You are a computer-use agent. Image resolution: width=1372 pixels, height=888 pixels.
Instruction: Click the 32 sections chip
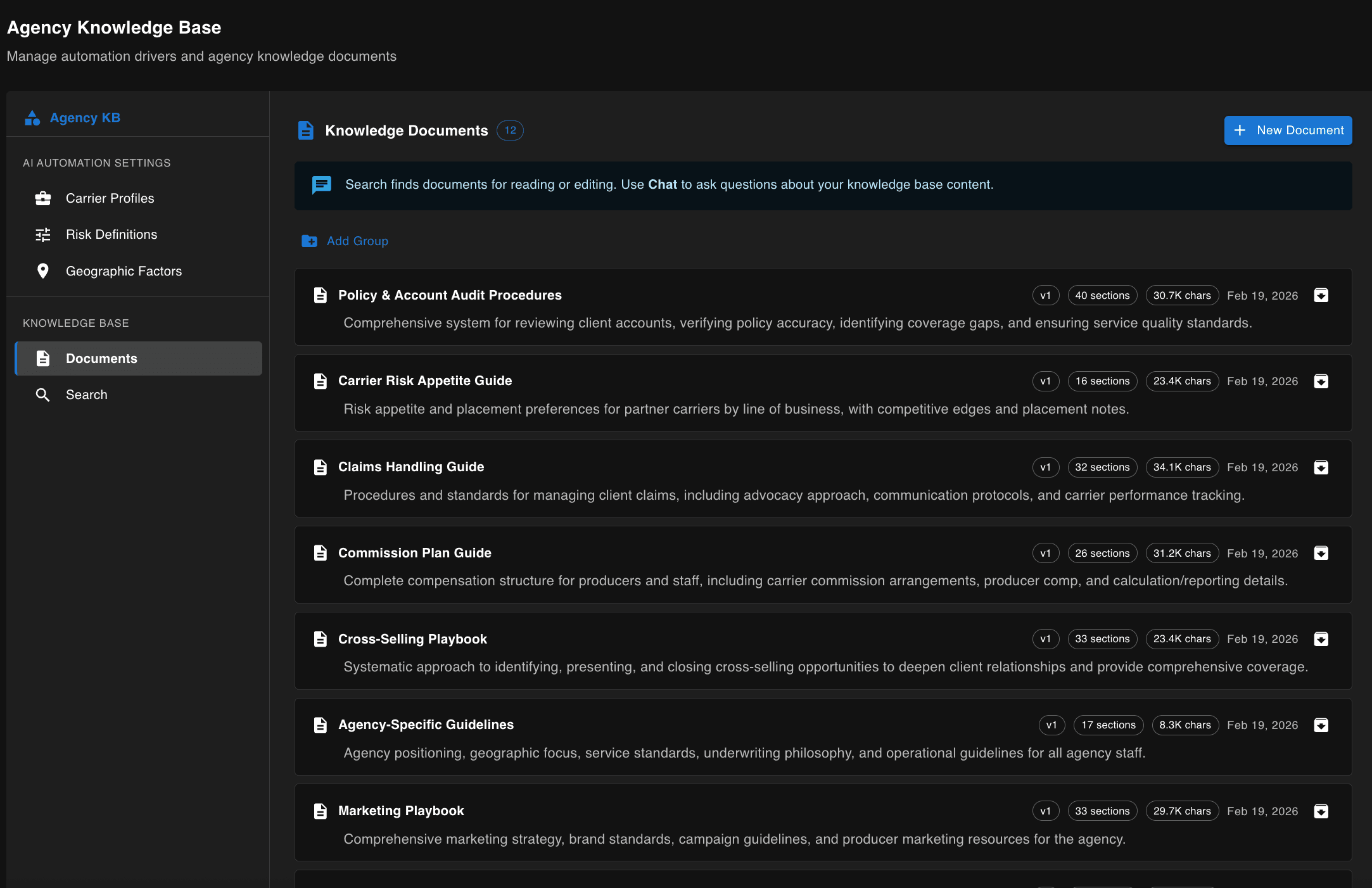pyautogui.click(x=1102, y=467)
